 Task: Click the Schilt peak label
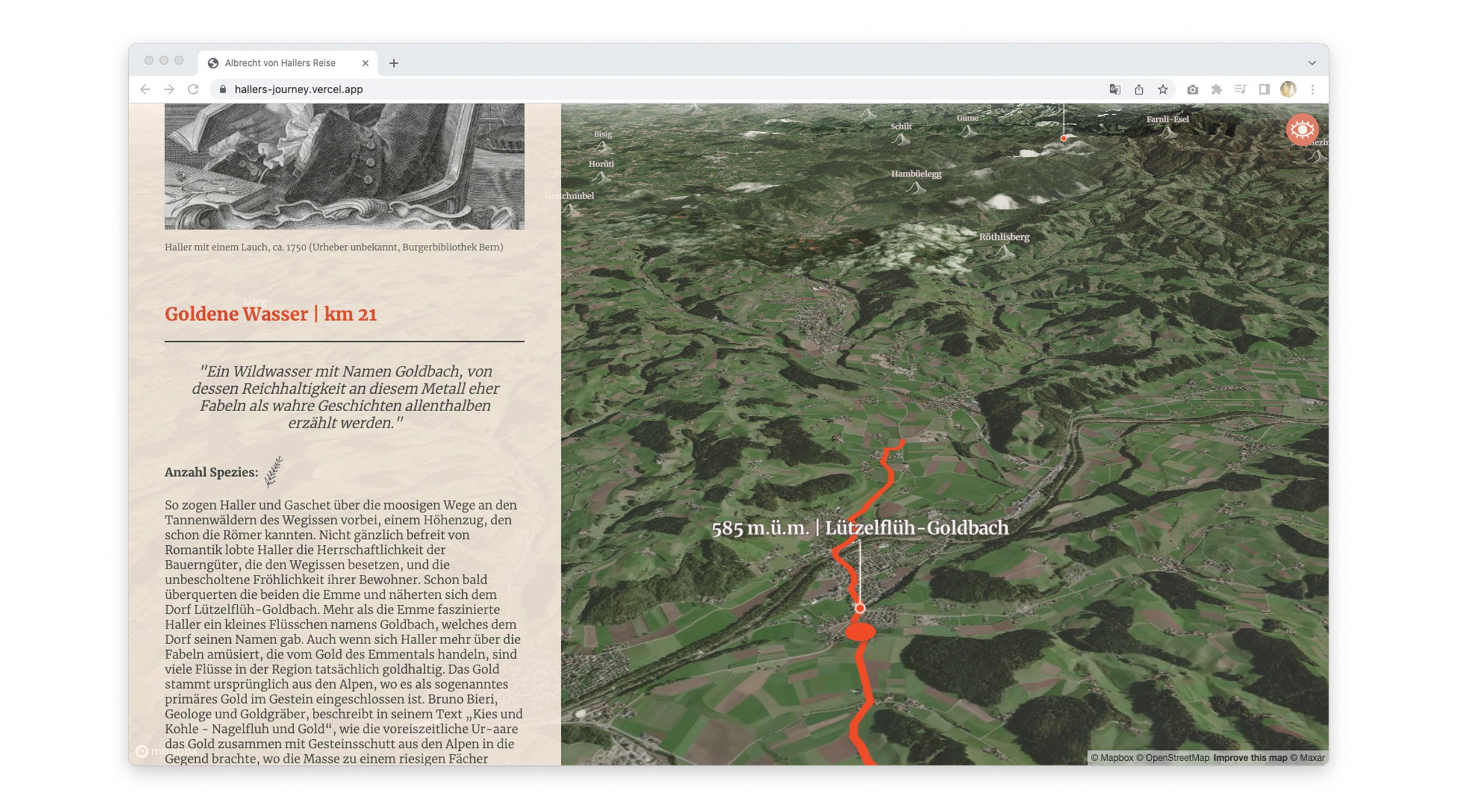[901, 126]
